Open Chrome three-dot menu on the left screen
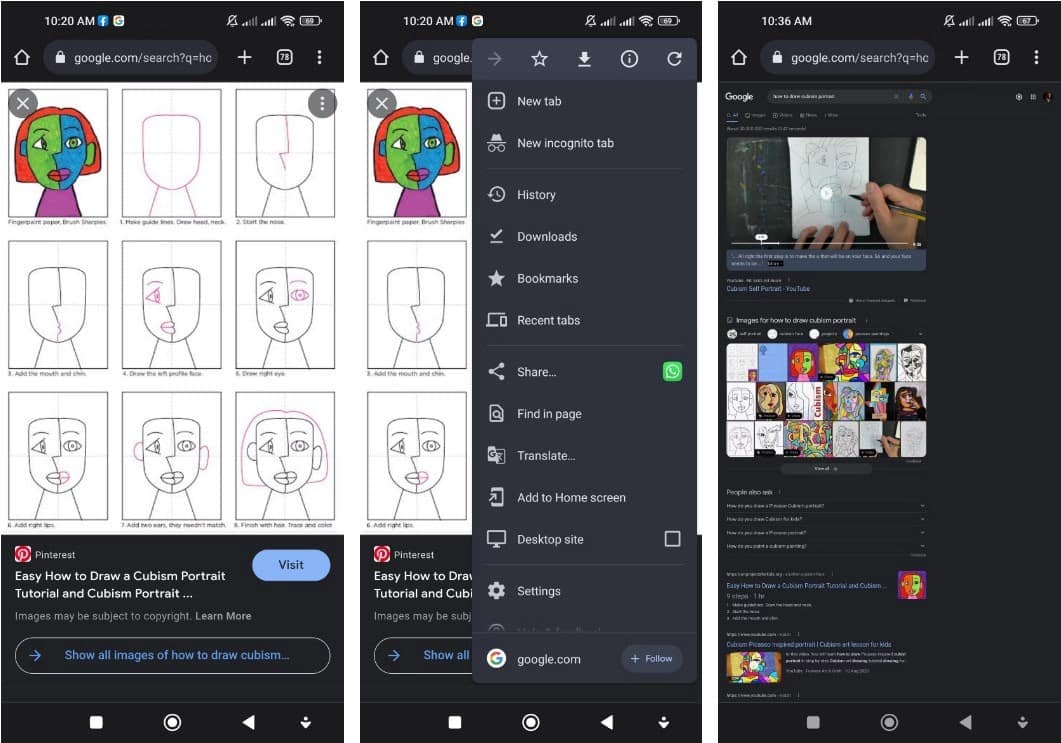The height and width of the screenshot is (743, 1061). [319, 58]
